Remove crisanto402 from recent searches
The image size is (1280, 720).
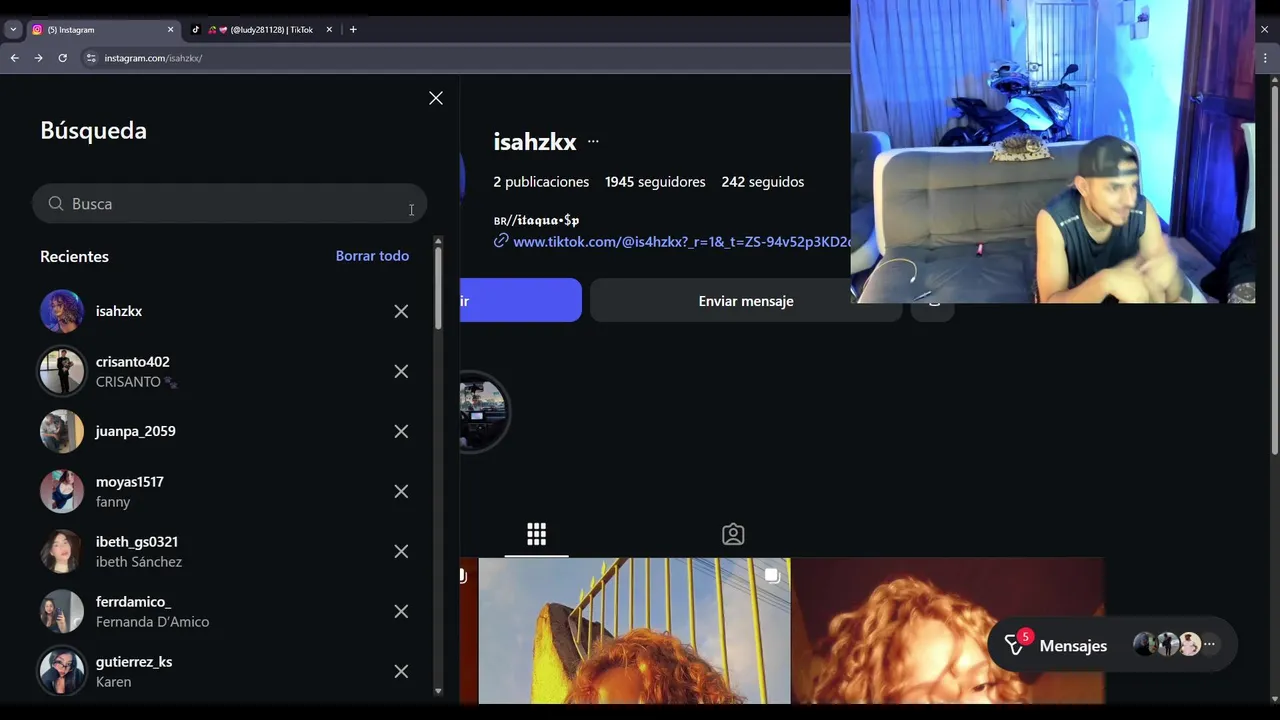point(401,371)
